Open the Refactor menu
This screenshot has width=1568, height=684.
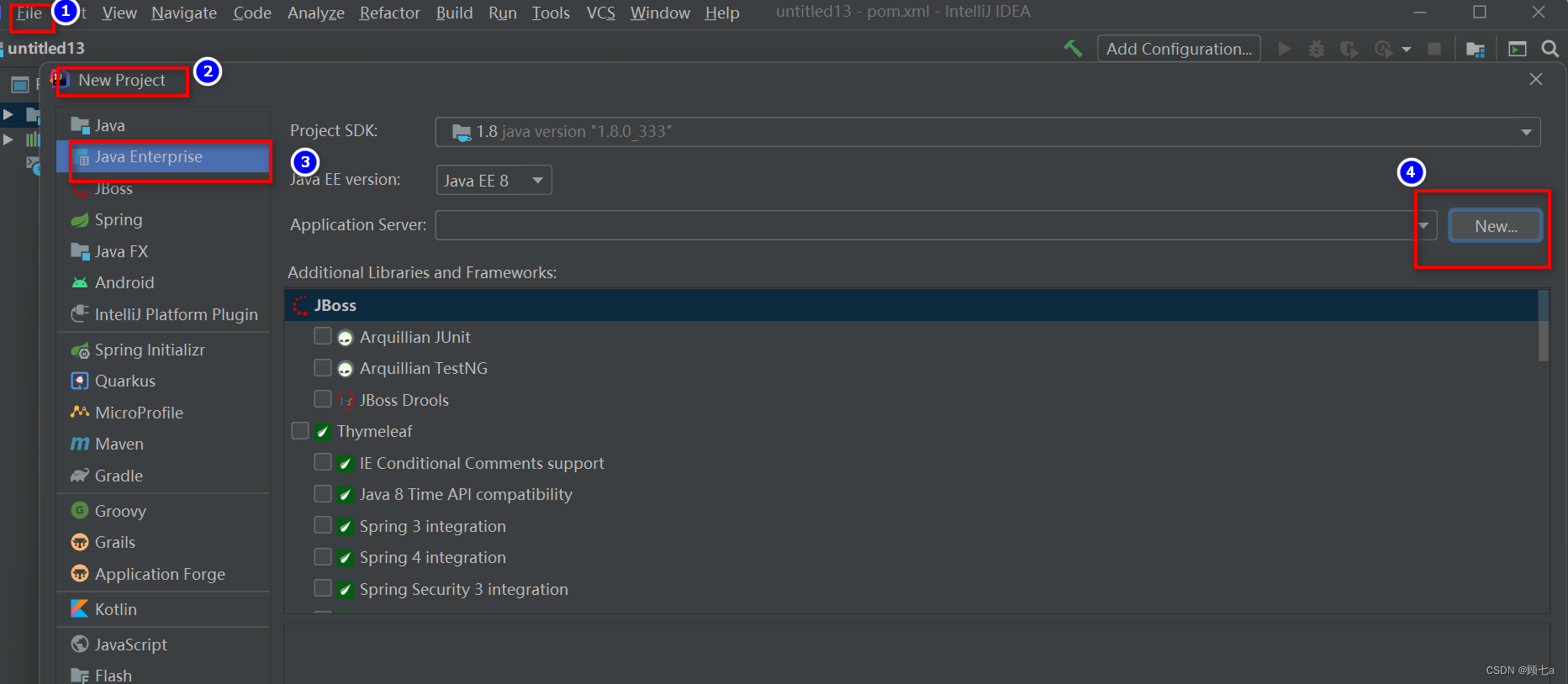click(x=389, y=13)
